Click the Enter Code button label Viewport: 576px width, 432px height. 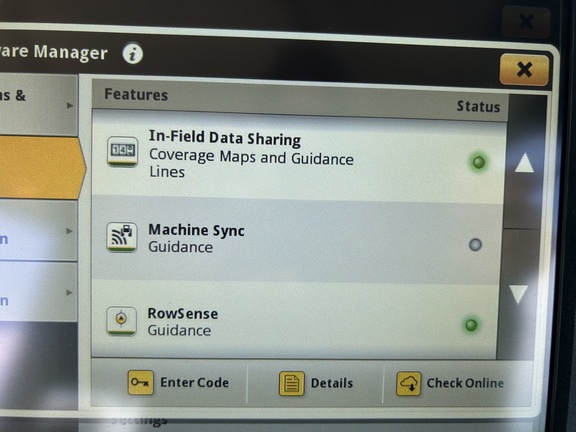pos(194,382)
